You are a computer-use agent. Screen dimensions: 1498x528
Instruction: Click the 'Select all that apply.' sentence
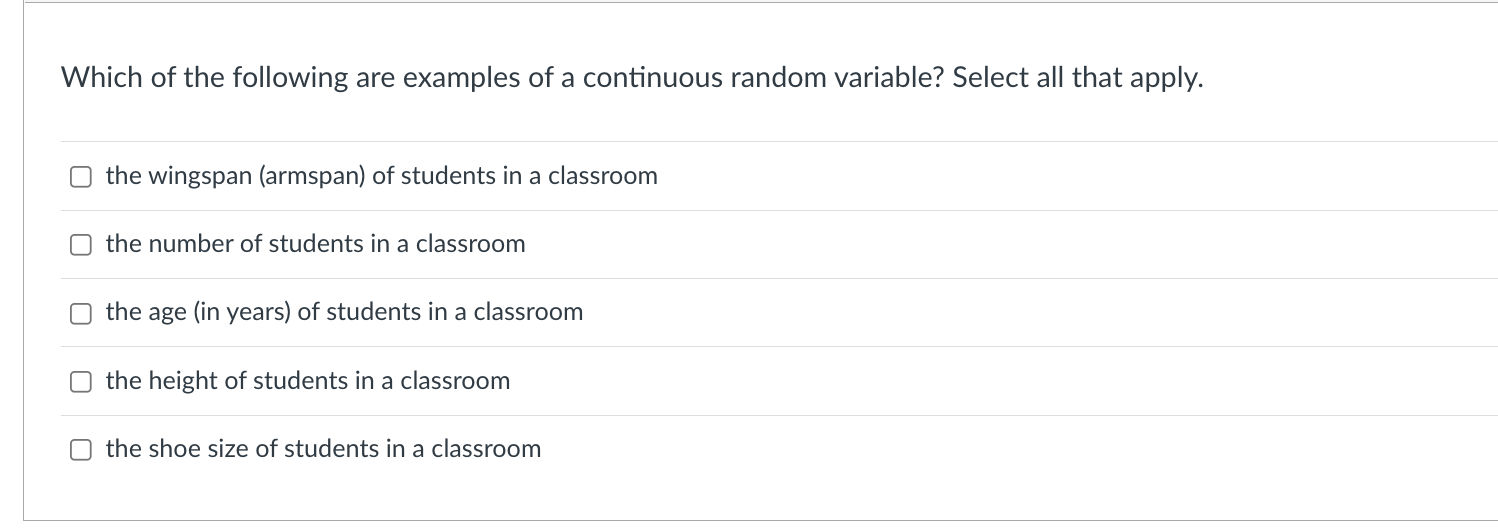[x=1078, y=79]
